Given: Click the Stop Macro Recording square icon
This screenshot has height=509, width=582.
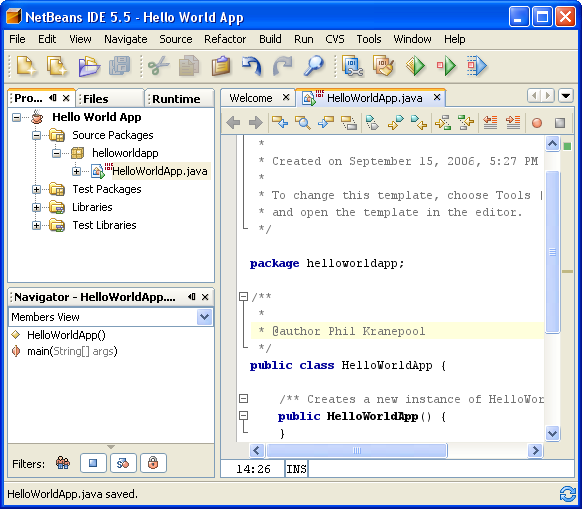Looking at the screenshot, I should (x=560, y=123).
